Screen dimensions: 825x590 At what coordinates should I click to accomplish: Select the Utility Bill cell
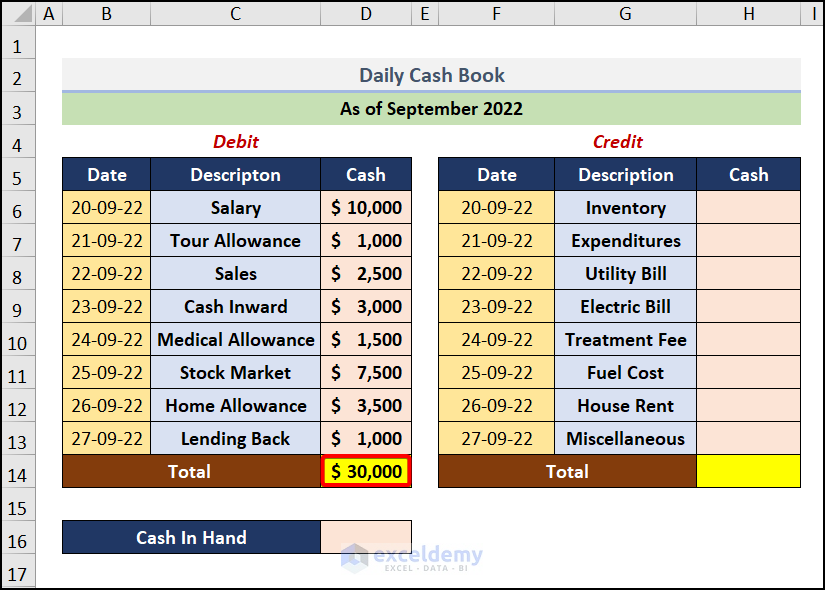[x=626, y=274]
